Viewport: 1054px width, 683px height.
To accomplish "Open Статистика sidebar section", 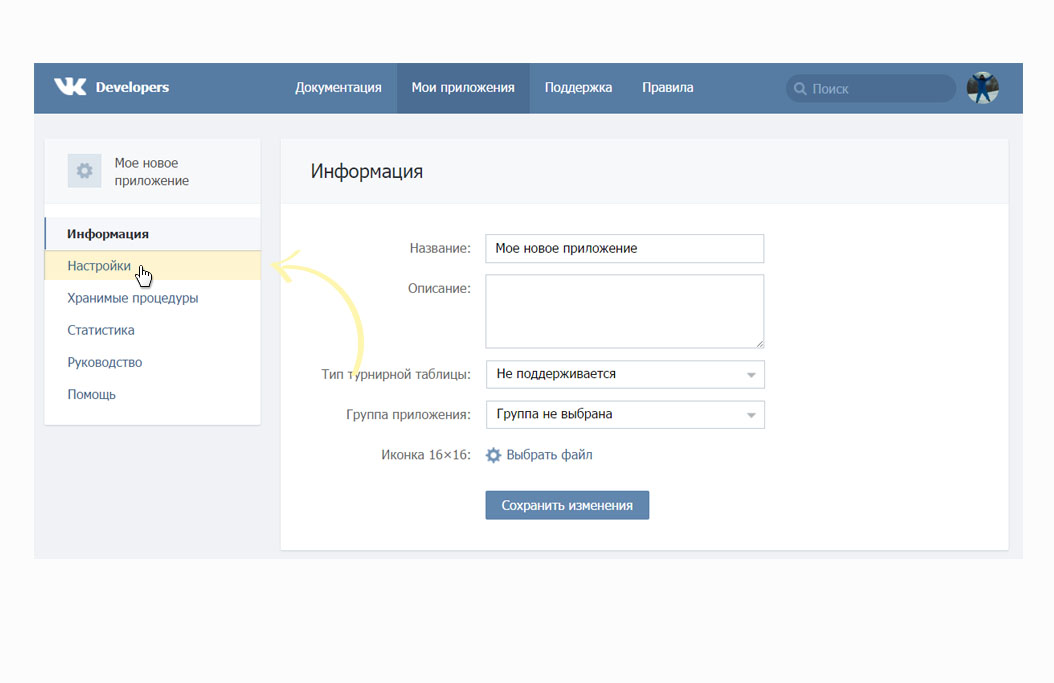I will (101, 330).
